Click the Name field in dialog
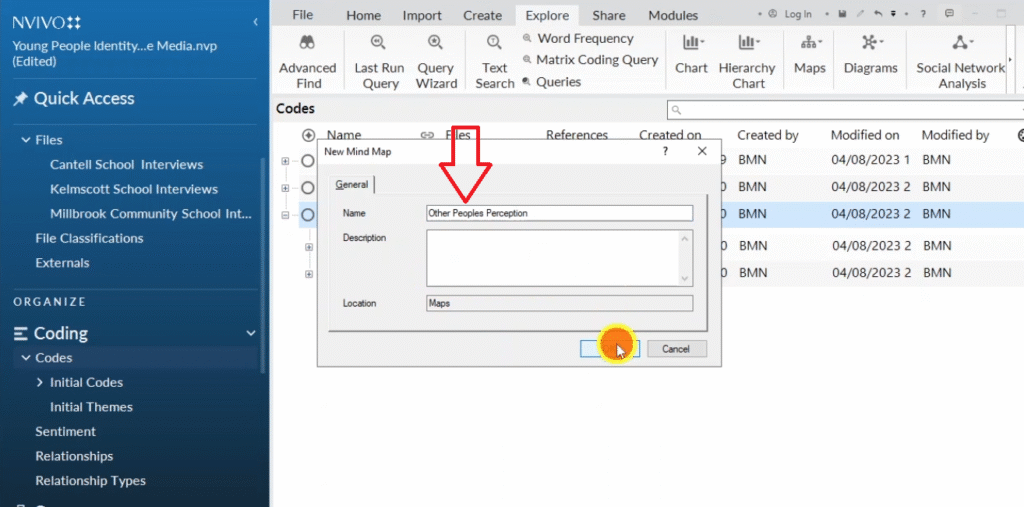 tap(559, 213)
